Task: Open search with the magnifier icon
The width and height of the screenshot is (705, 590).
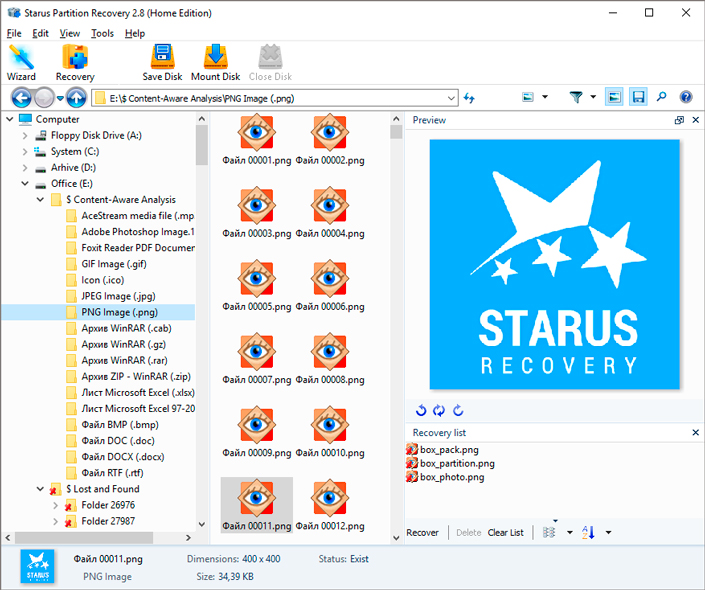Action: pyautogui.click(x=661, y=96)
